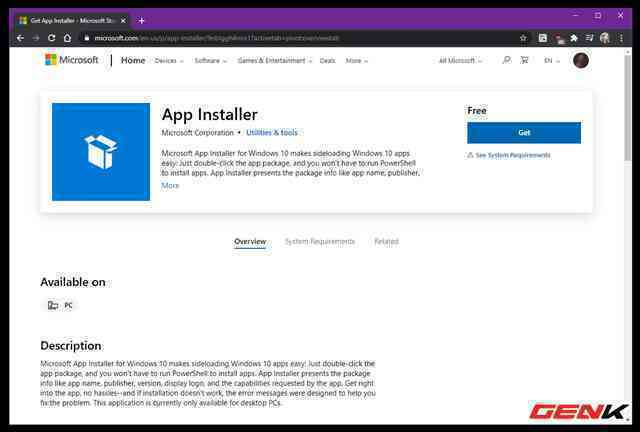Expand the Games & Entertainment dropdown

[x=275, y=61]
